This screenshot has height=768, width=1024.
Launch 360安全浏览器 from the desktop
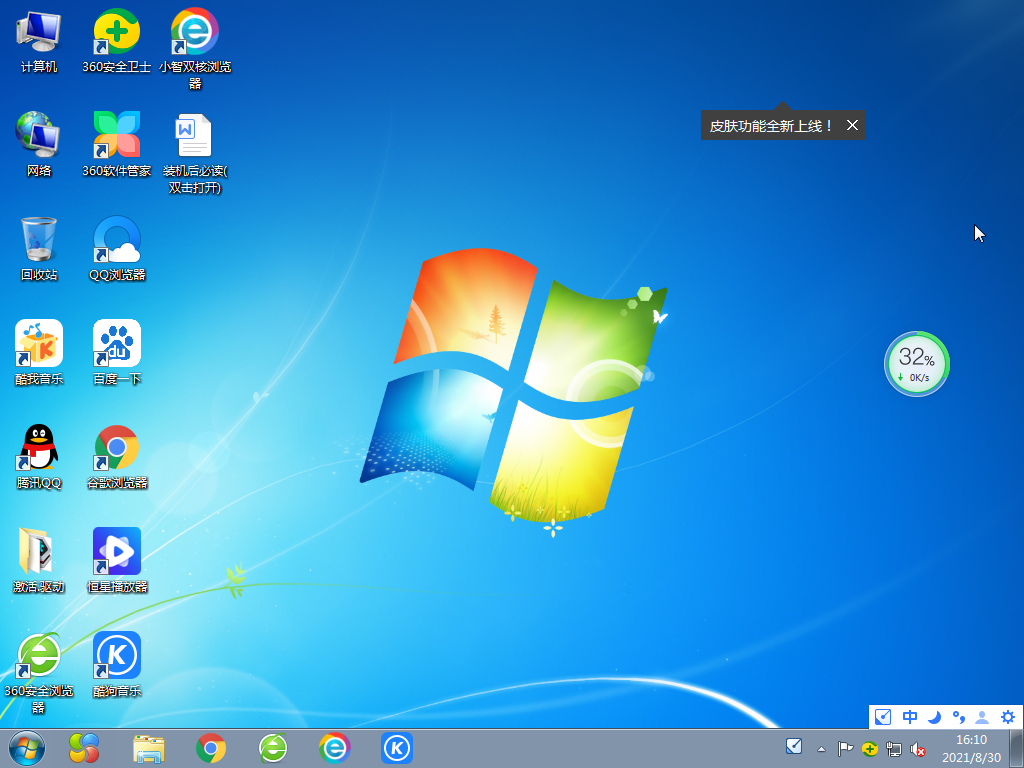tap(38, 655)
